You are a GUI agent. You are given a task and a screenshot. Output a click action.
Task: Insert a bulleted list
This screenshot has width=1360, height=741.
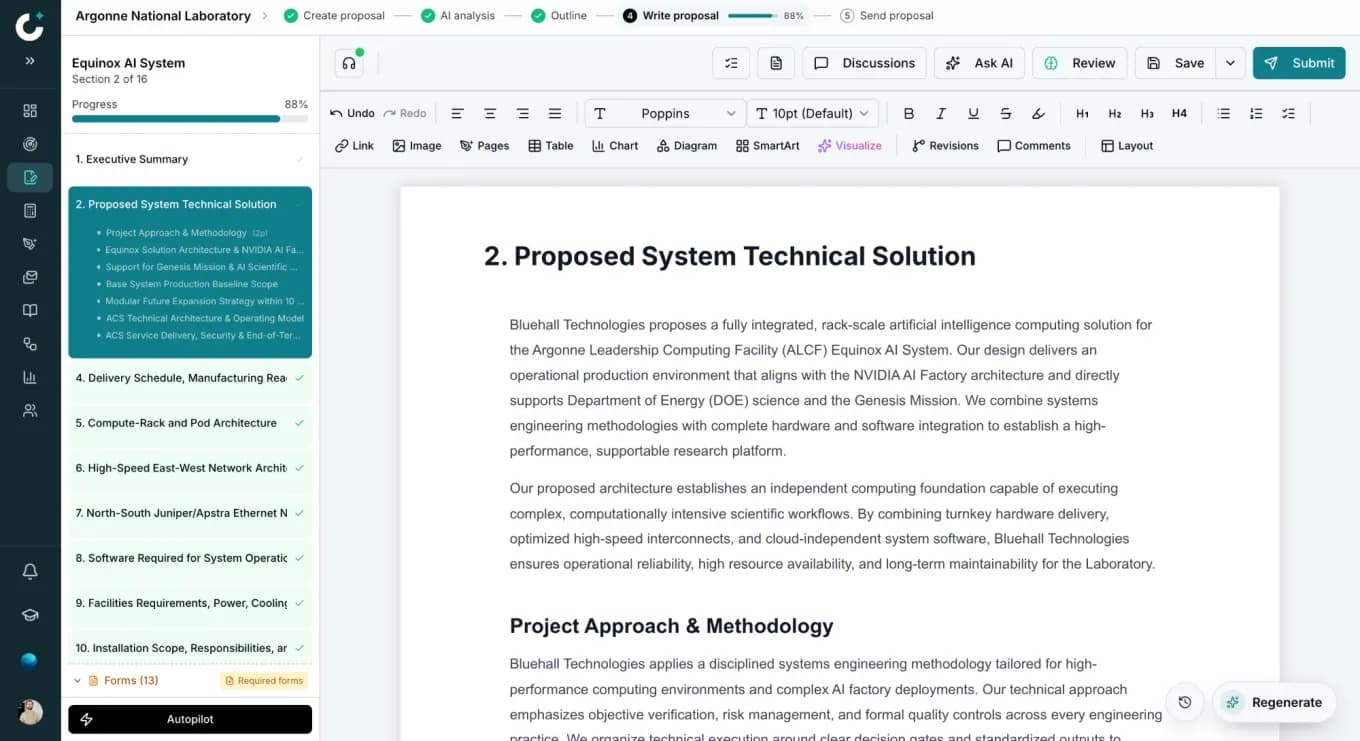point(1223,114)
